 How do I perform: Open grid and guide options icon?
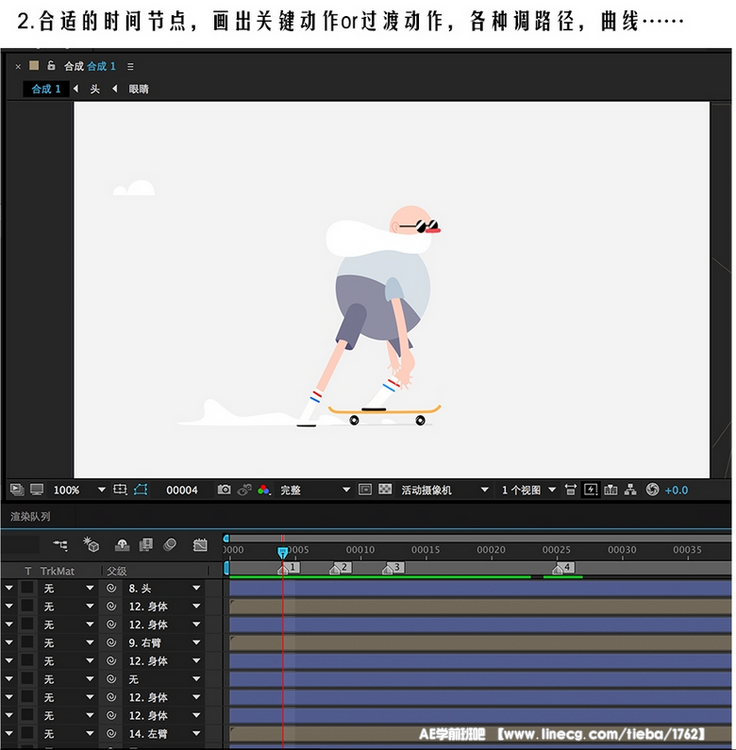click(120, 489)
